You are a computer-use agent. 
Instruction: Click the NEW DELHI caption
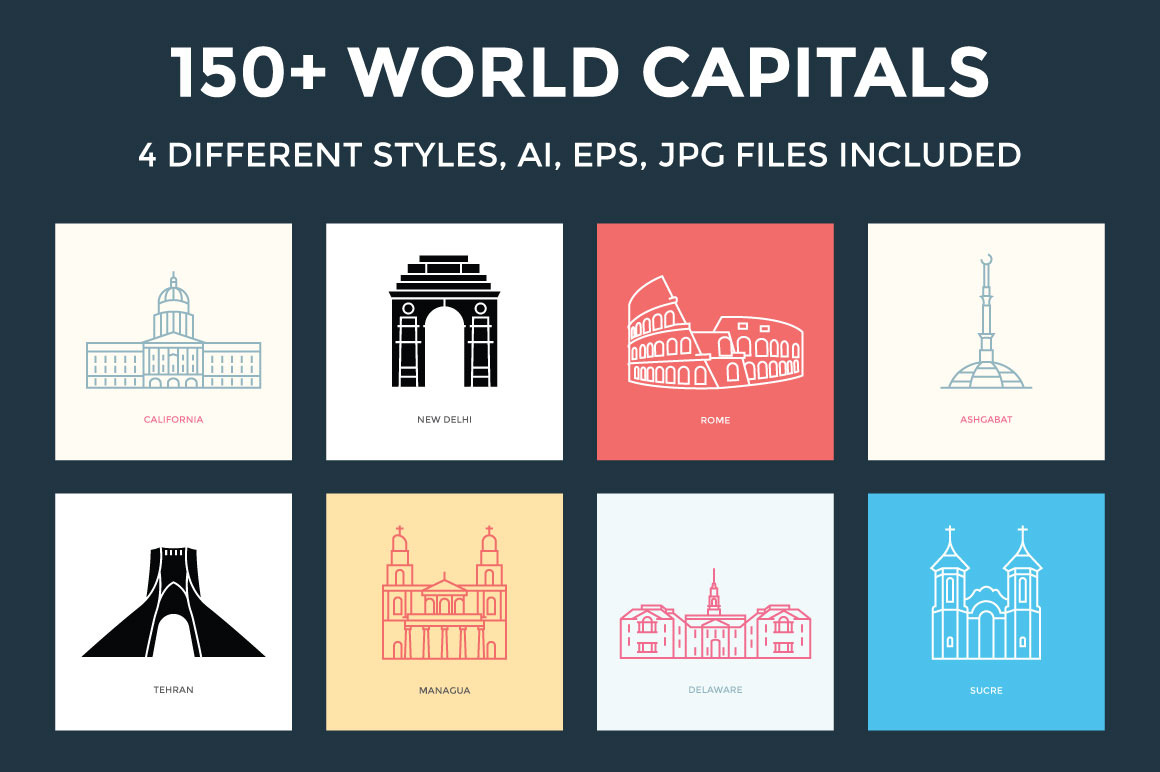point(444,420)
